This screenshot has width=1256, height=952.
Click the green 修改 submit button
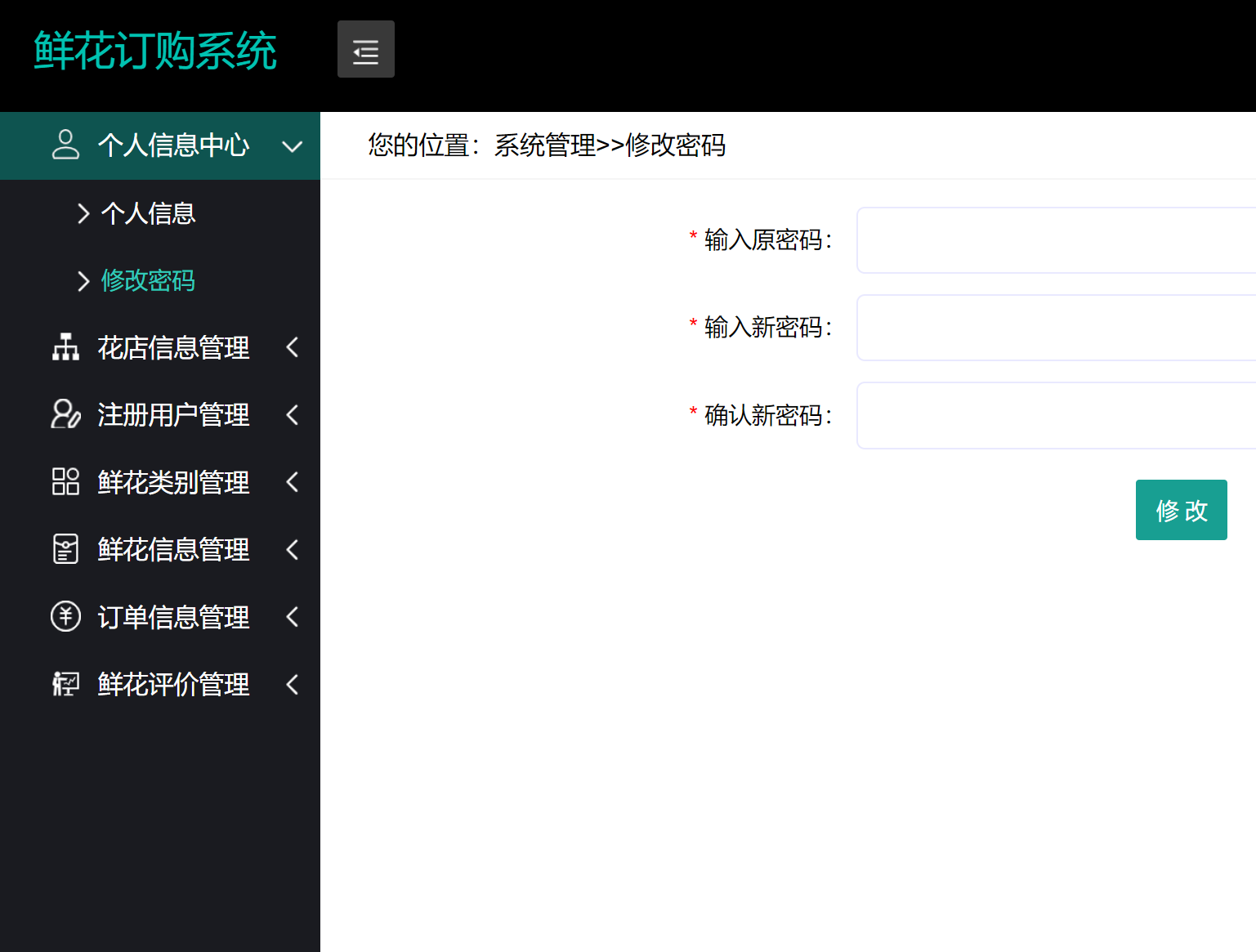coord(1181,510)
